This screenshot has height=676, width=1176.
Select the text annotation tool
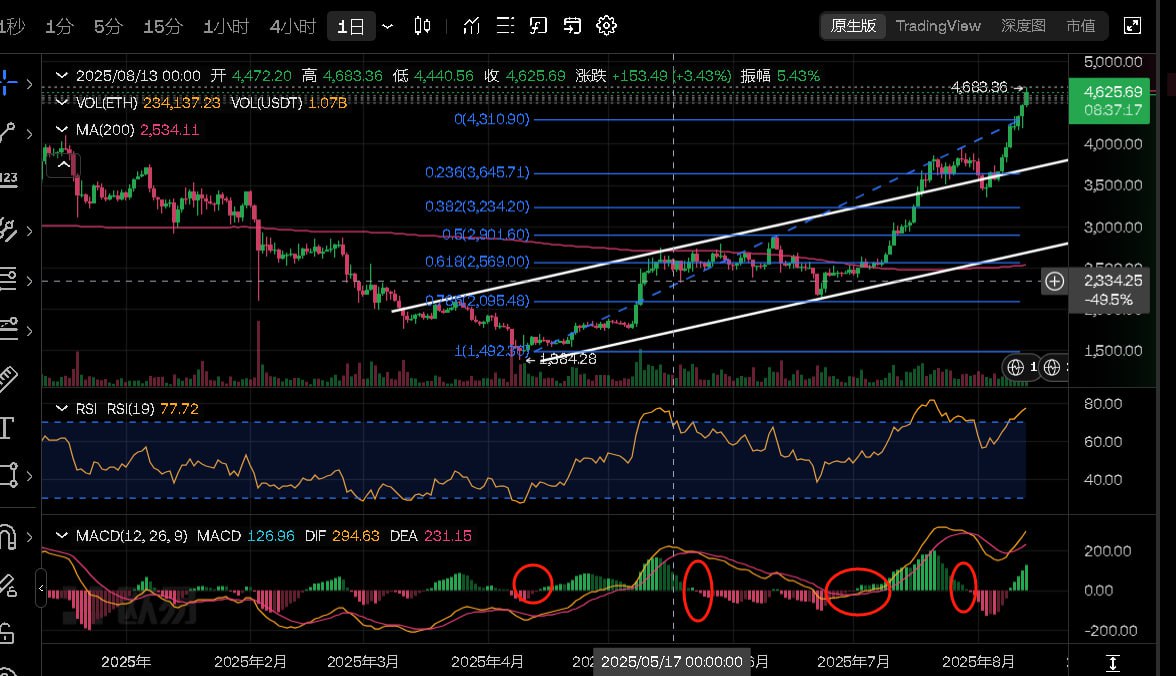[x=7, y=428]
